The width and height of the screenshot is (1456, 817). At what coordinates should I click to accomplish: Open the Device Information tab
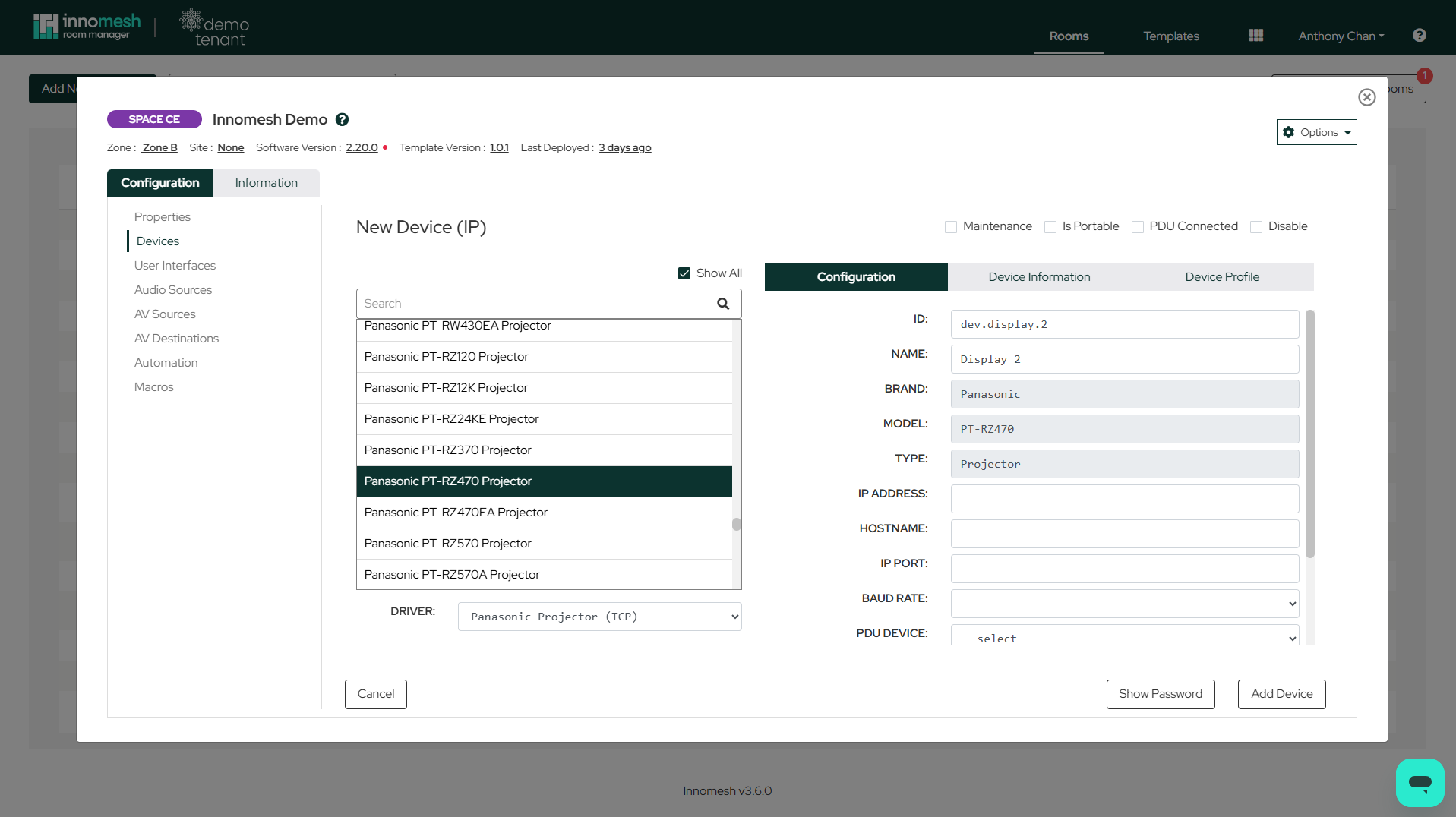[1039, 277]
